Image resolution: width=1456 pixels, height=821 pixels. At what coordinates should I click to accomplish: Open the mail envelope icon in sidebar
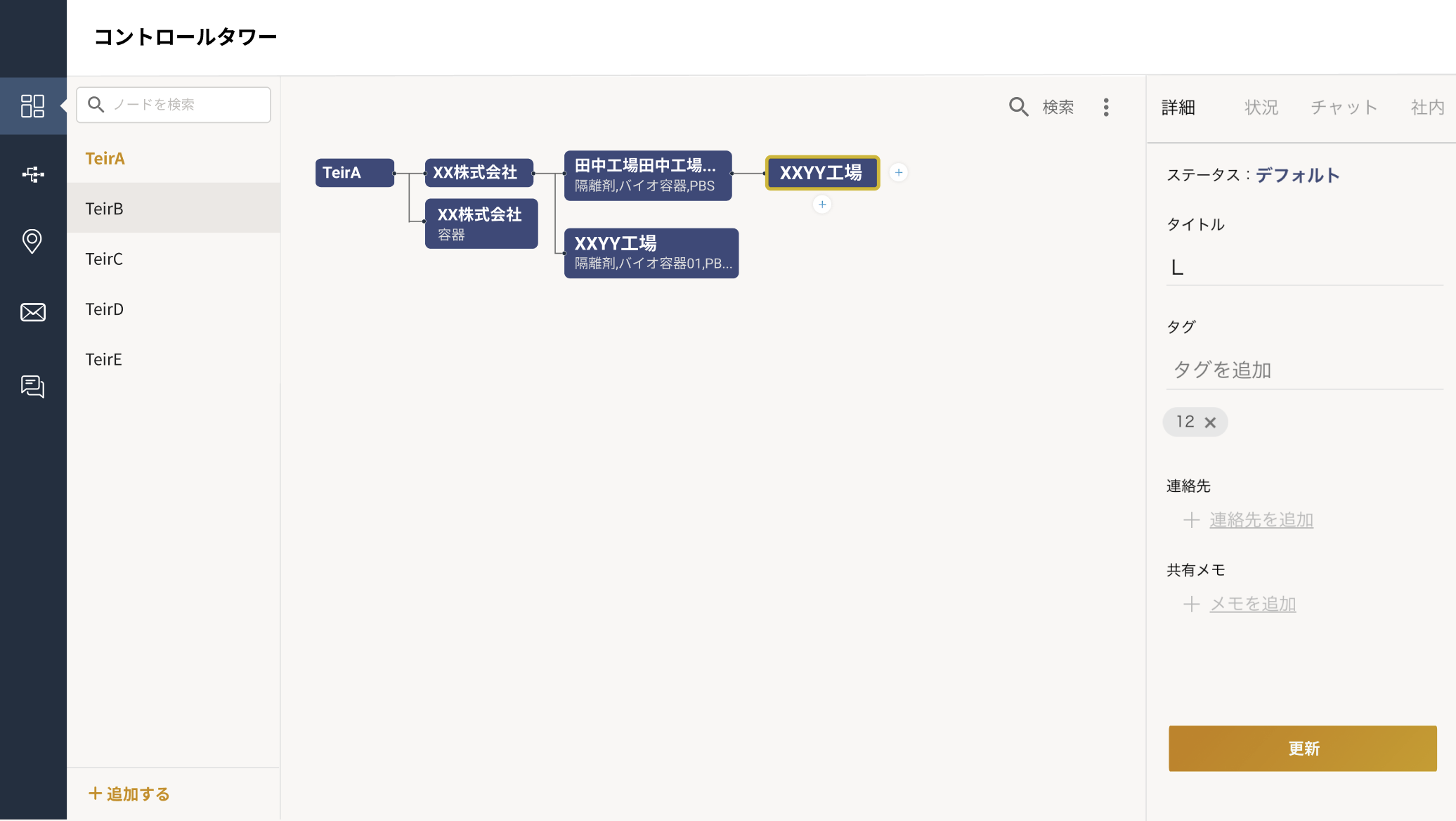[32, 312]
